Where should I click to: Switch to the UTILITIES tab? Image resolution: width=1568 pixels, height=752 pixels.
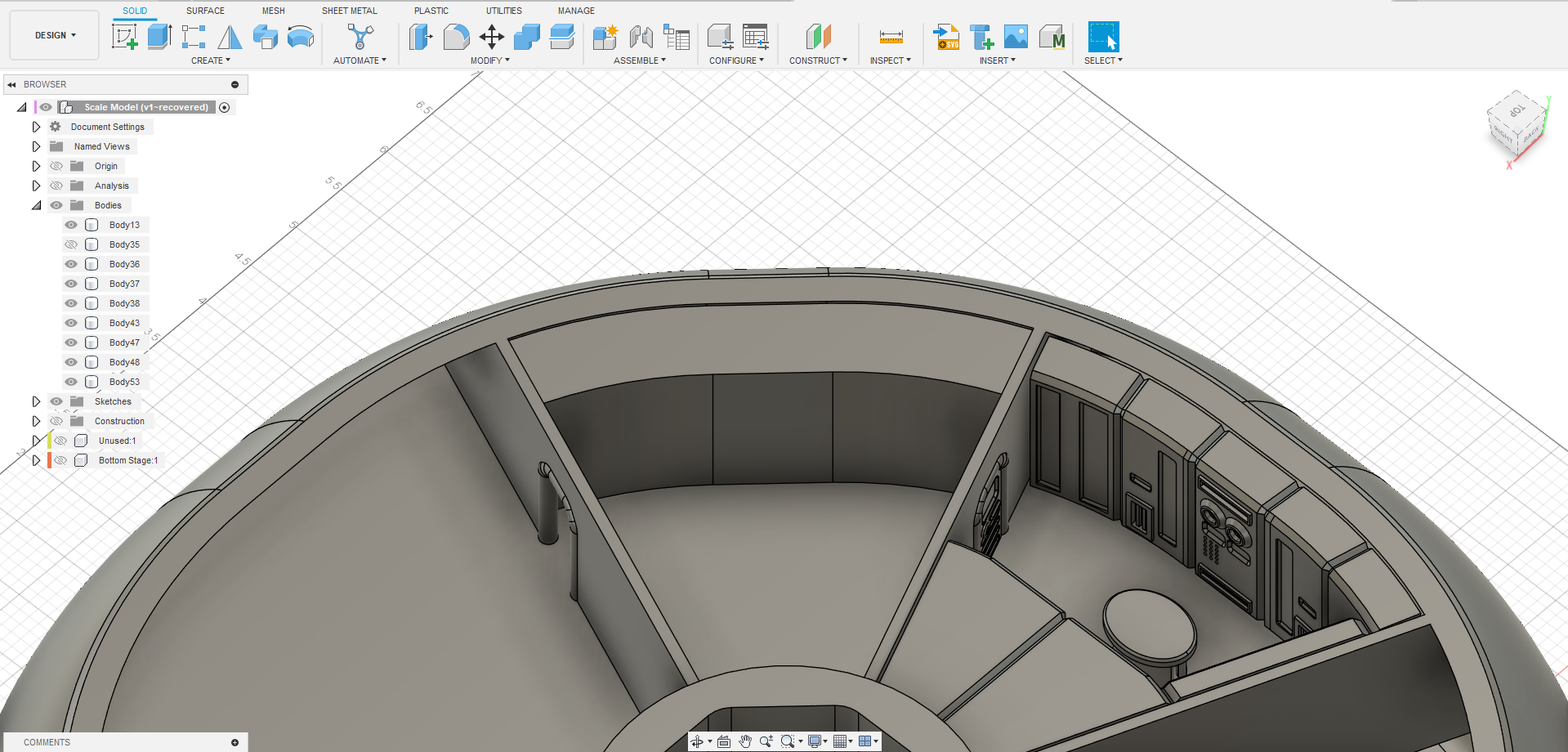(504, 11)
